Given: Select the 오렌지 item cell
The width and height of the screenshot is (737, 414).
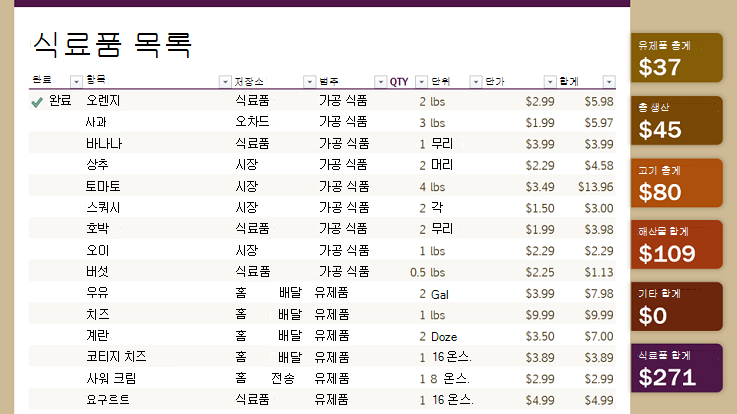Looking at the screenshot, I should (103, 101).
